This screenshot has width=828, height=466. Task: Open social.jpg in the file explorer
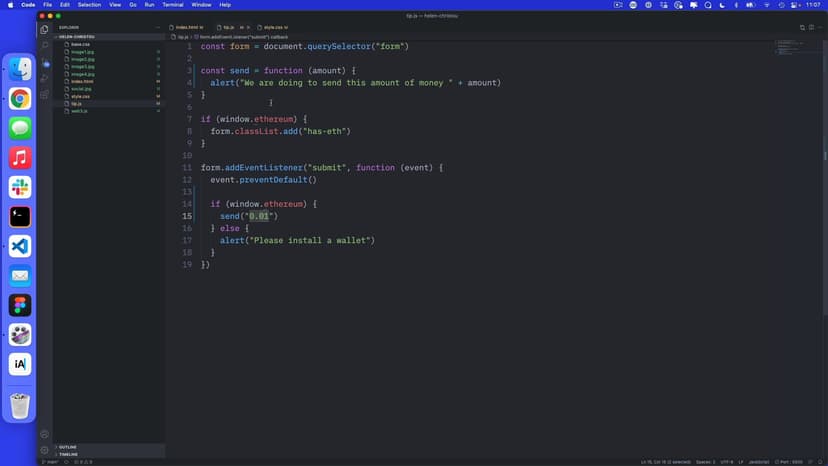pyautogui.click(x=81, y=89)
